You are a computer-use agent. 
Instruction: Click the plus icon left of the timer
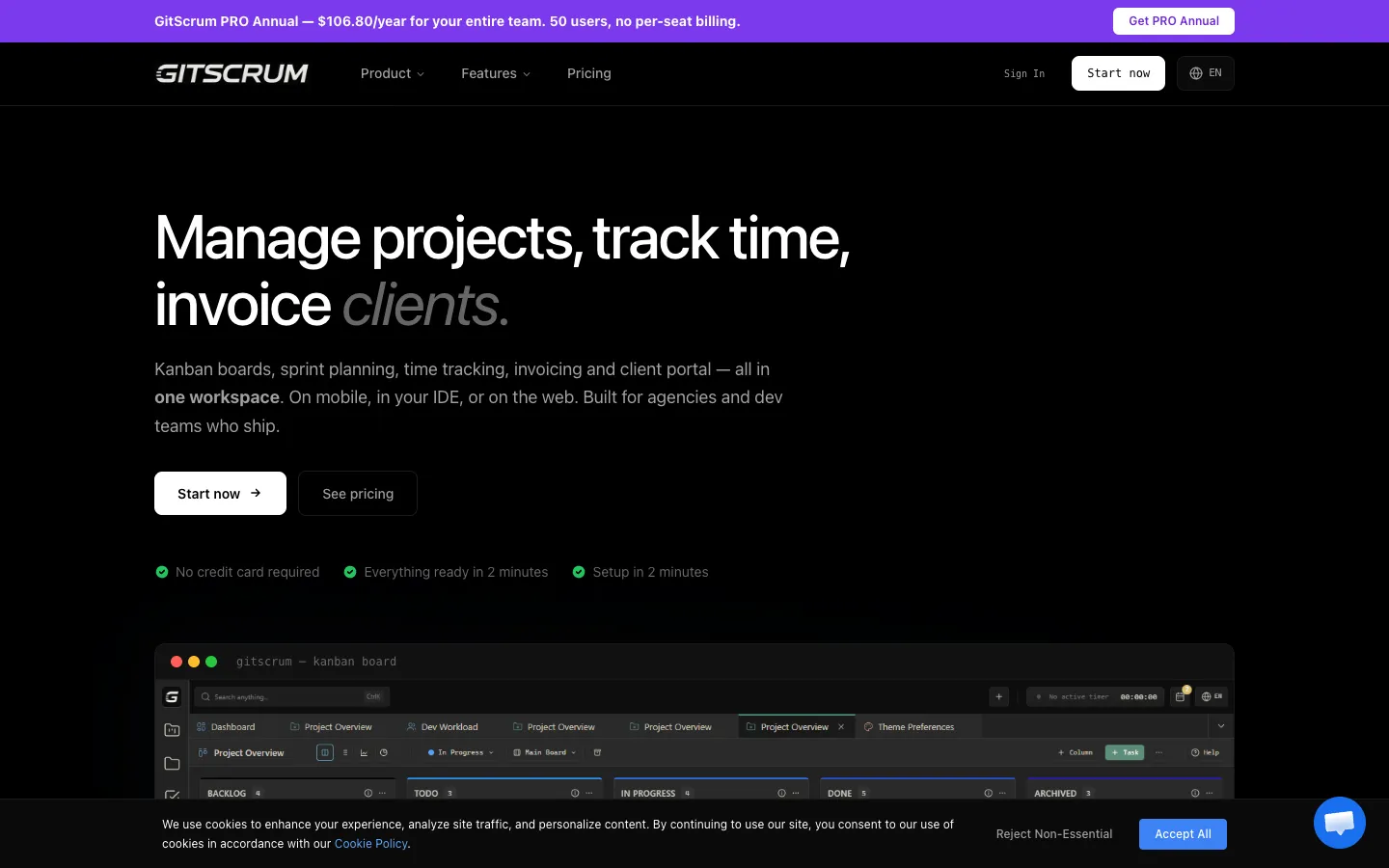[999, 696]
